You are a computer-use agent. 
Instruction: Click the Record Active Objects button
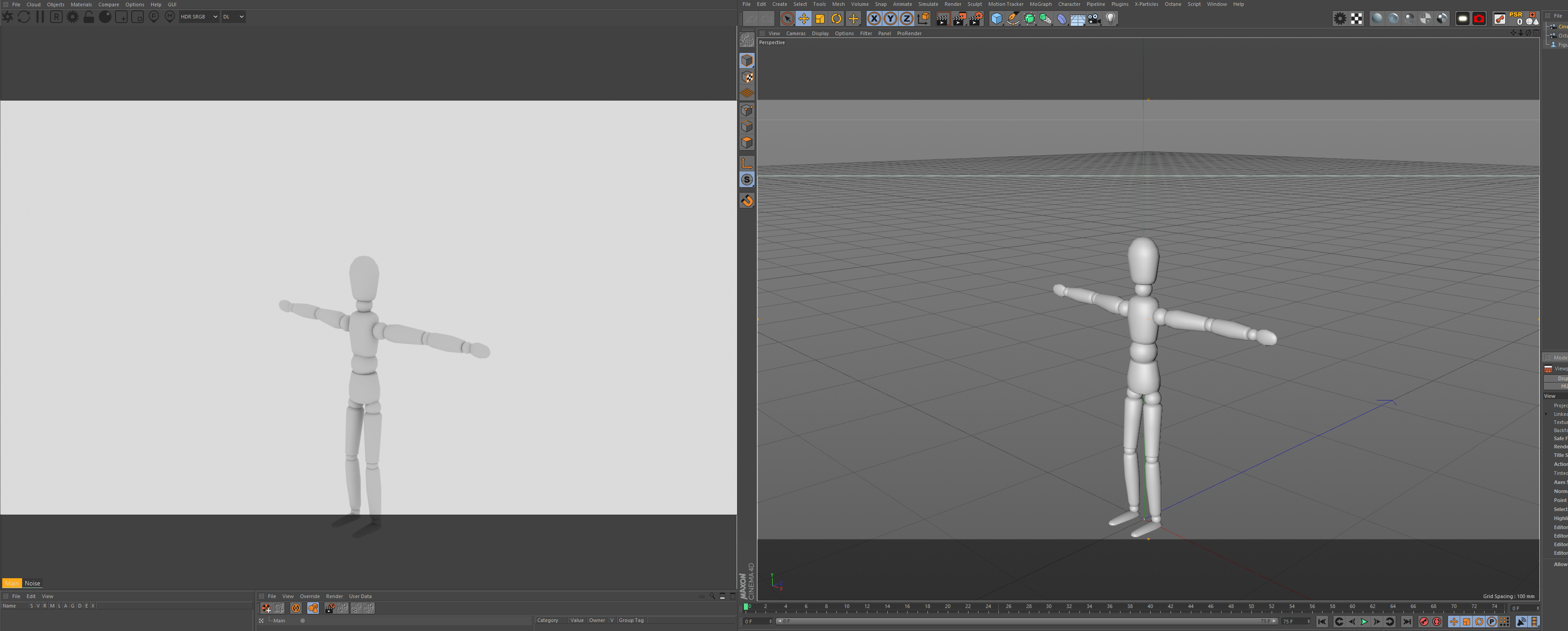pyautogui.click(x=1424, y=621)
